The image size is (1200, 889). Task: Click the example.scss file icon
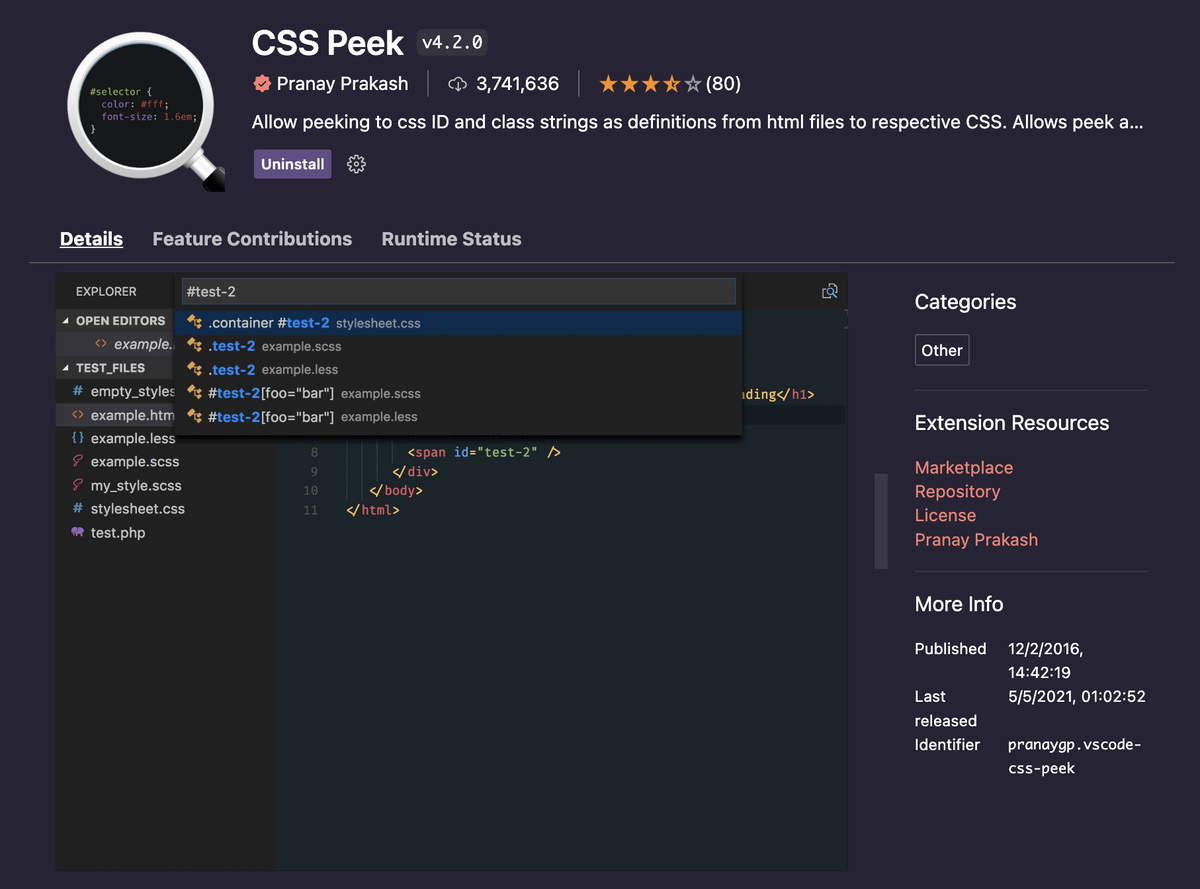(x=77, y=462)
